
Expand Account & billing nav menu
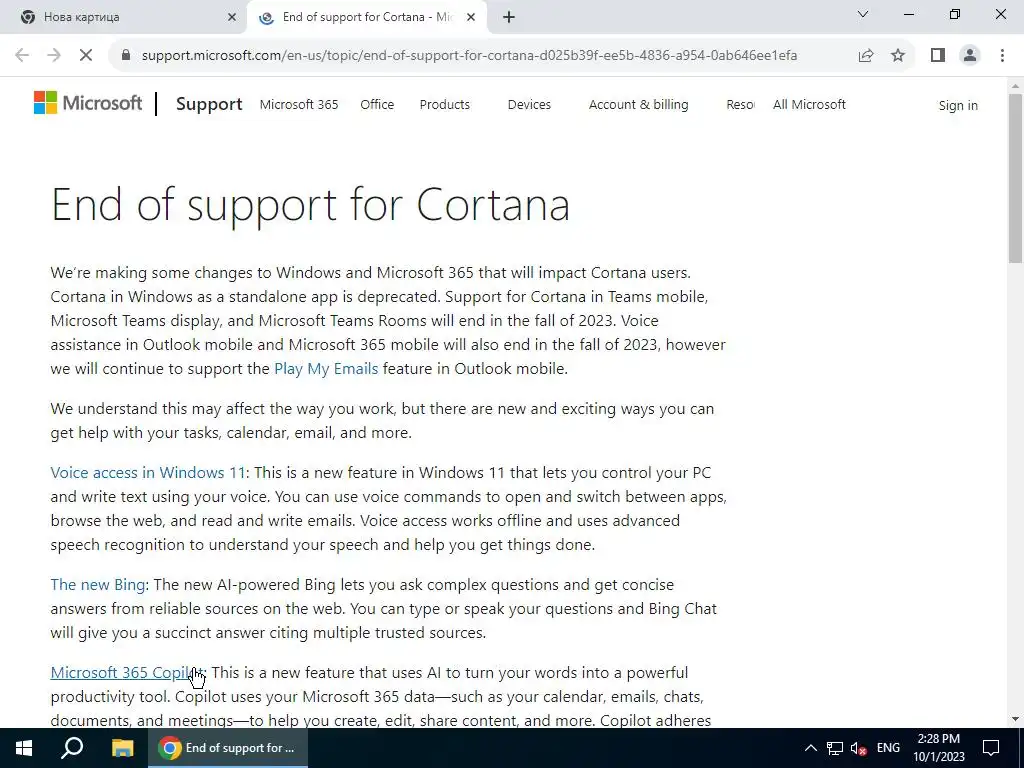tap(639, 104)
